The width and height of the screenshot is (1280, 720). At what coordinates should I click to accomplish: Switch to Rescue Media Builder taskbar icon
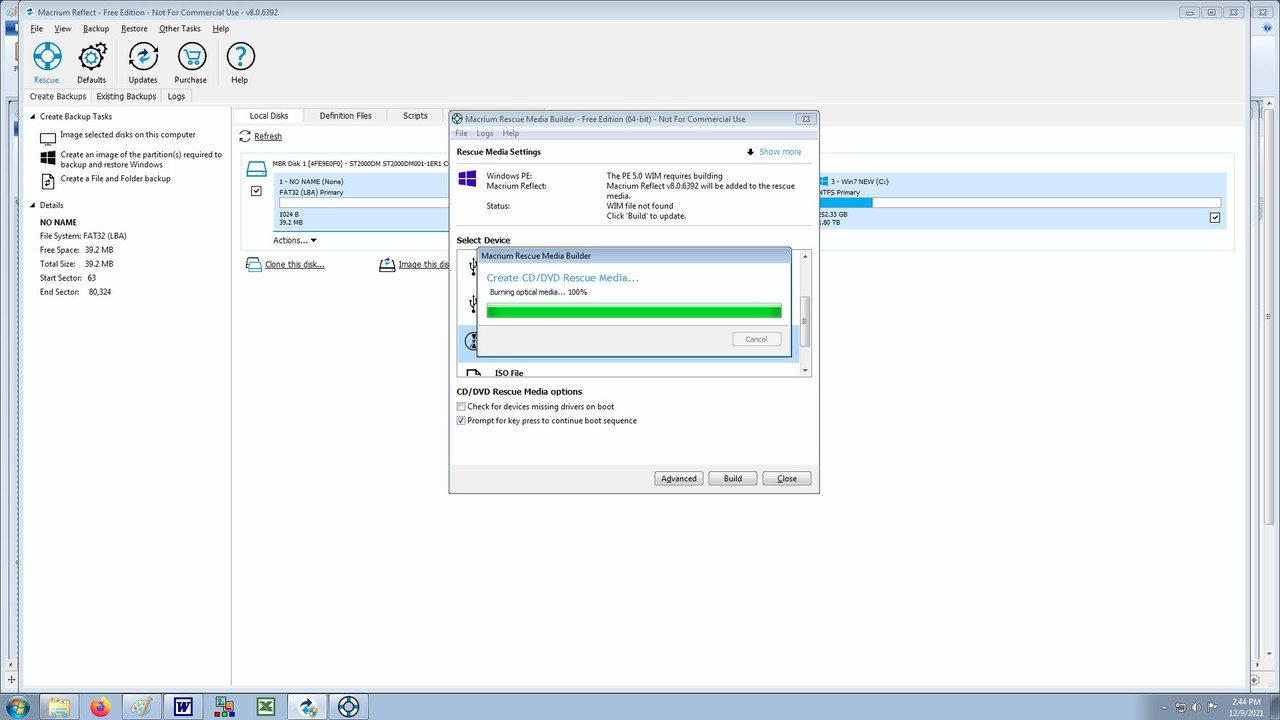(x=348, y=706)
